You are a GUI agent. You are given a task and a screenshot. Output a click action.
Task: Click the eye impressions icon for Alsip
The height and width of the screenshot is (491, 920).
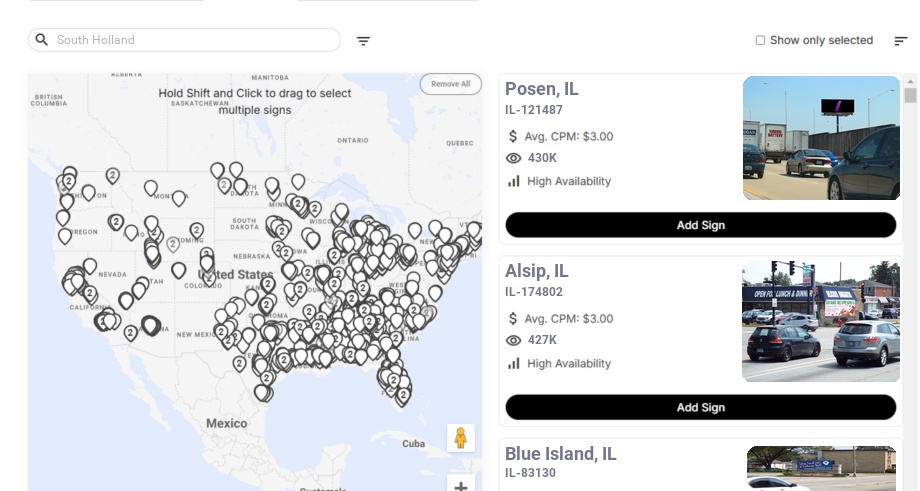(x=514, y=340)
